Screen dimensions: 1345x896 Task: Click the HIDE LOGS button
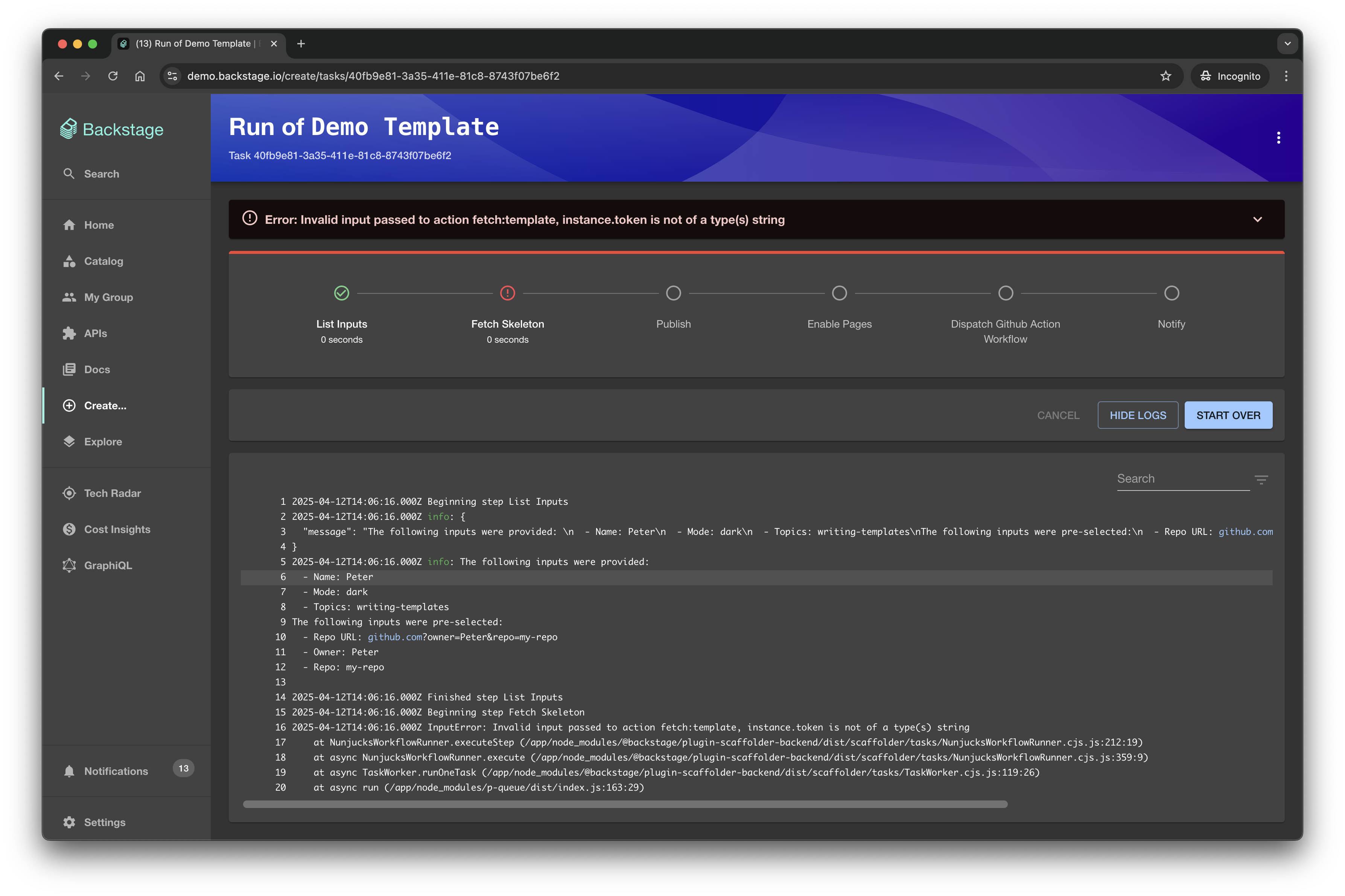click(1138, 415)
